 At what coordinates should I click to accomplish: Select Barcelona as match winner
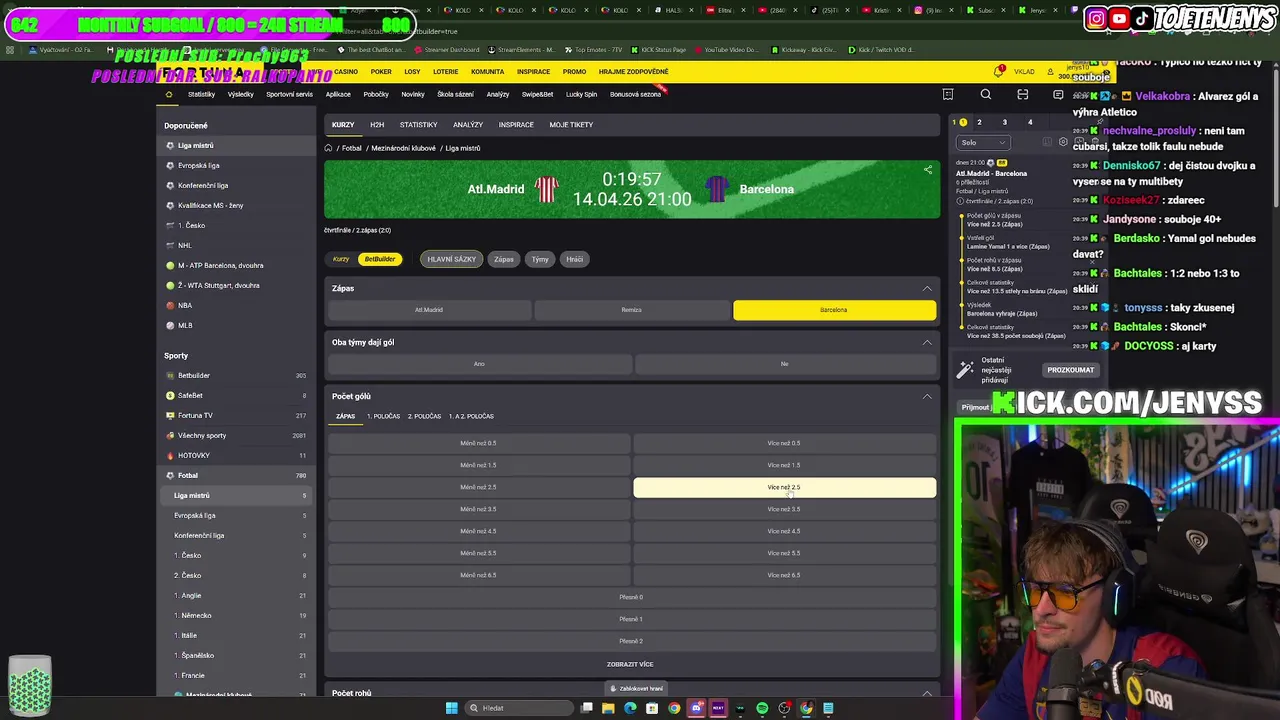(x=834, y=310)
